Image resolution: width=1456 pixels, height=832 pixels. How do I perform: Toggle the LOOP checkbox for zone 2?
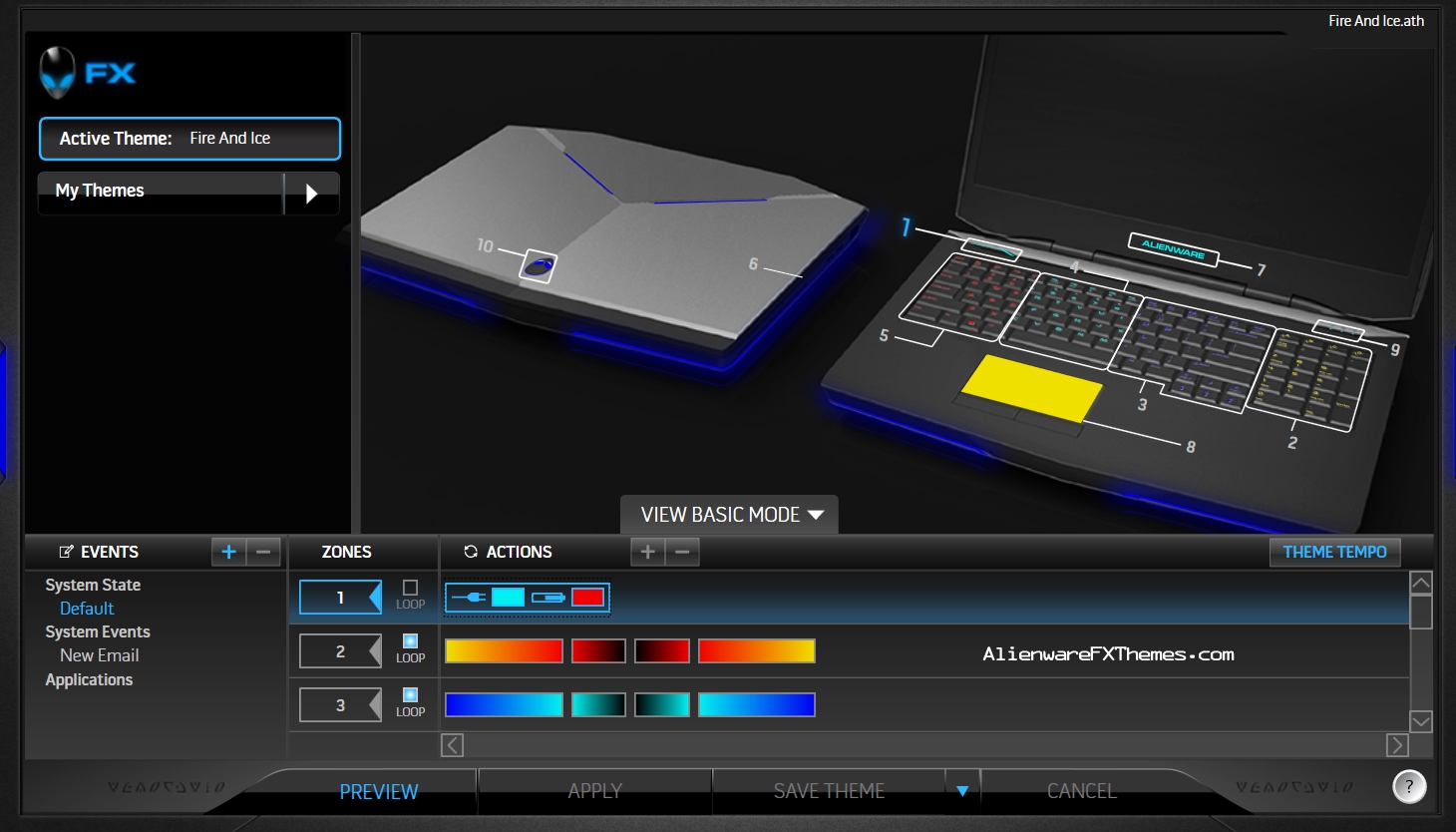click(x=410, y=640)
